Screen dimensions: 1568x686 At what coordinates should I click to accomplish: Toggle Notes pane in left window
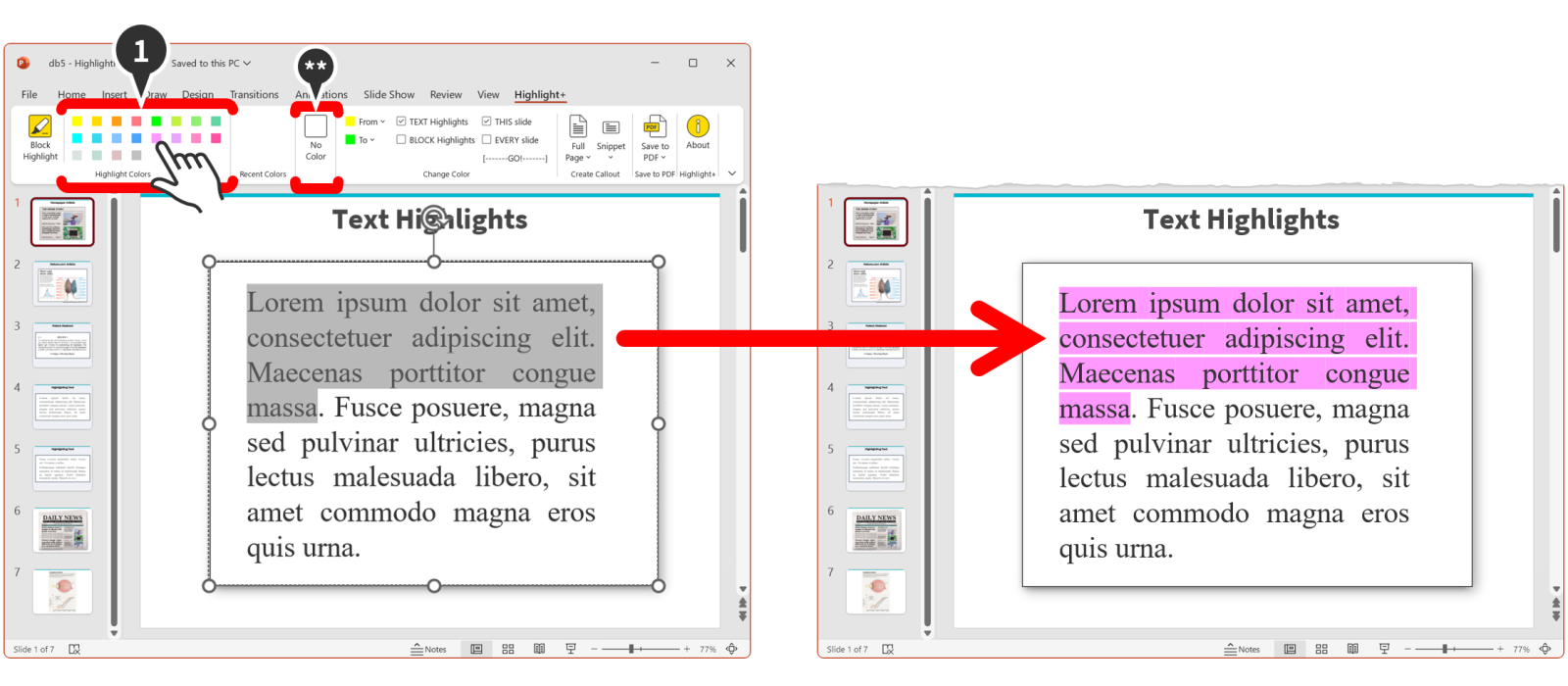(x=429, y=649)
